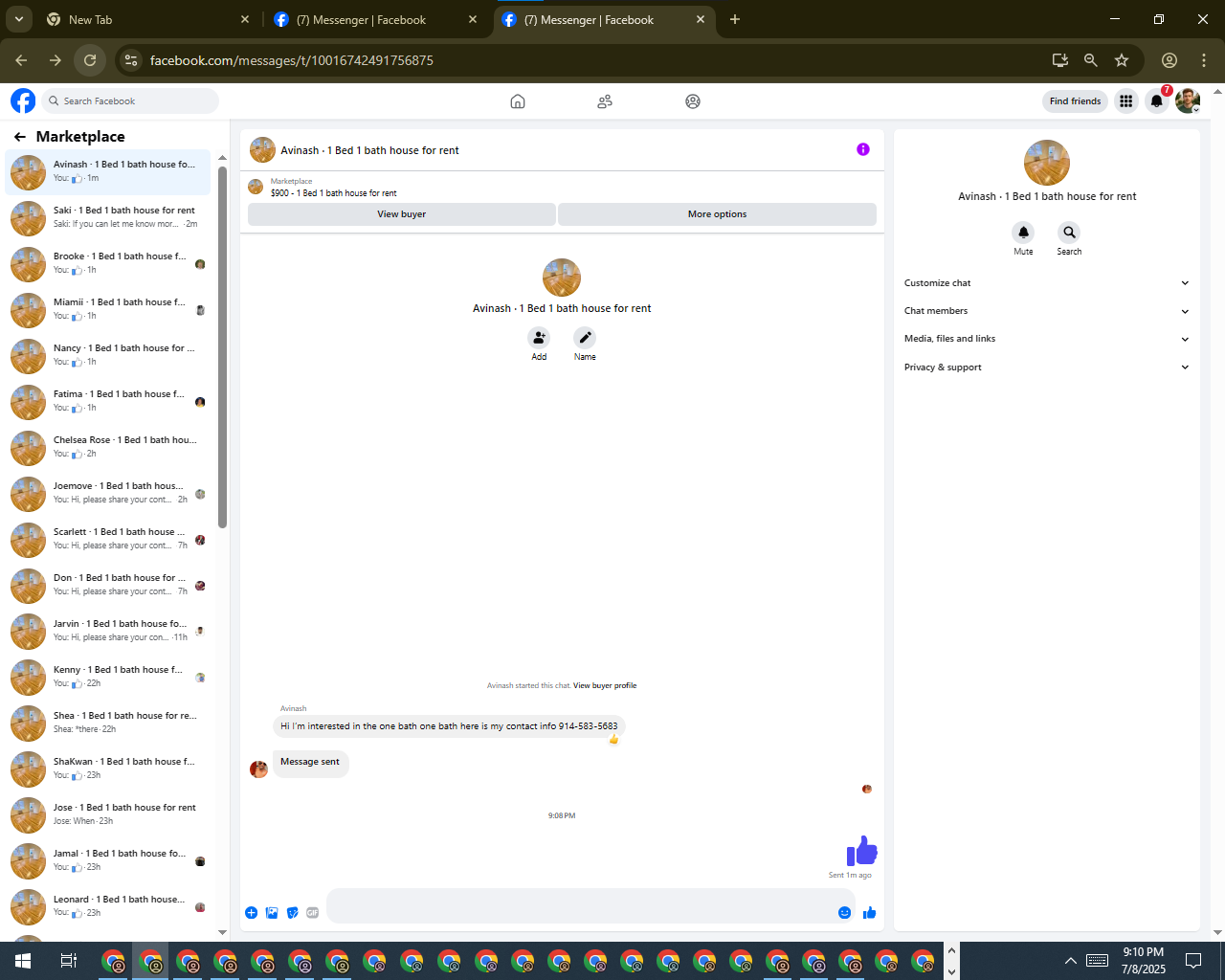Reload the page in browser toolbar
The width and height of the screenshot is (1225, 980).
[x=90, y=60]
